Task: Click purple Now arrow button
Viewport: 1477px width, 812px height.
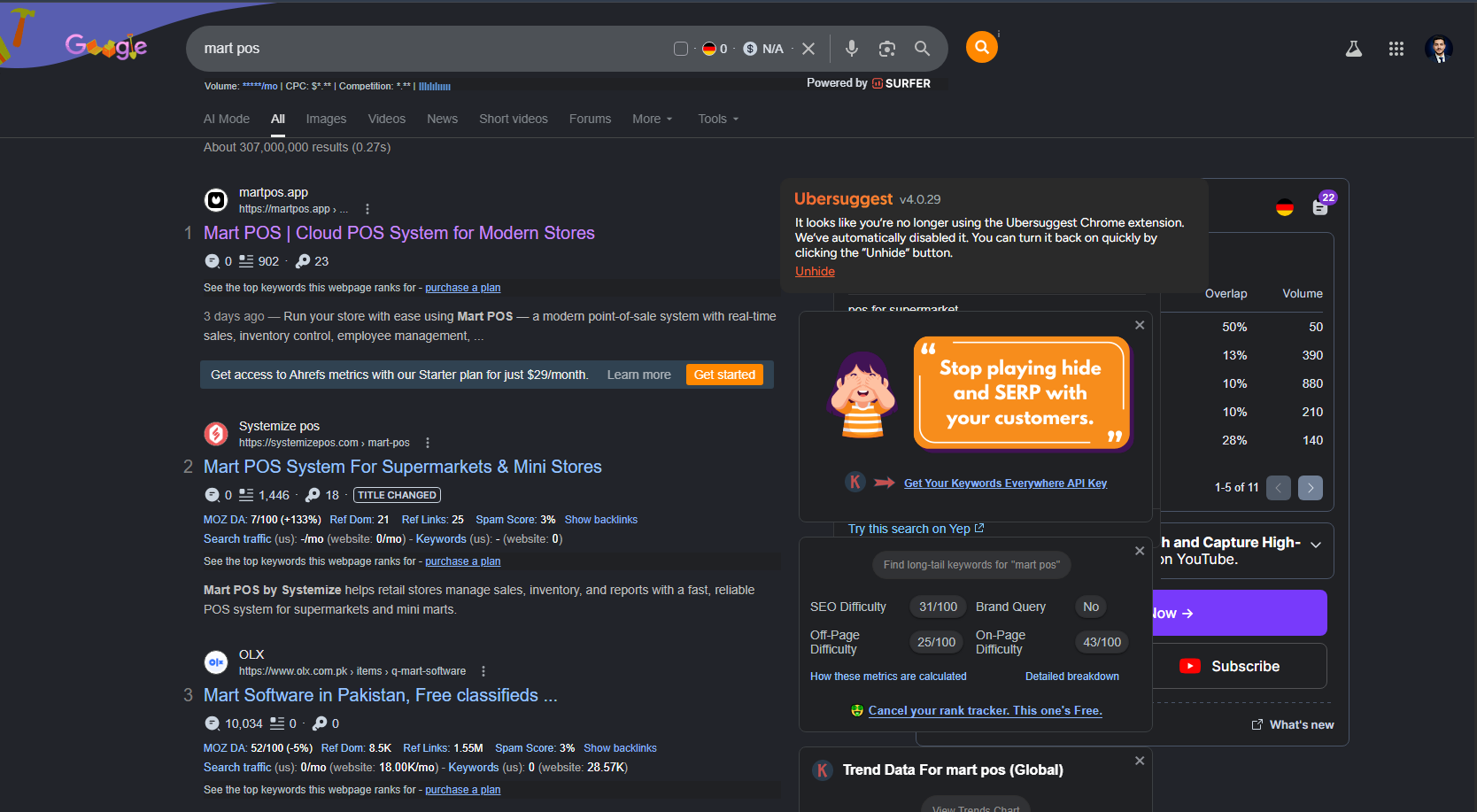Action: coord(1240,613)
